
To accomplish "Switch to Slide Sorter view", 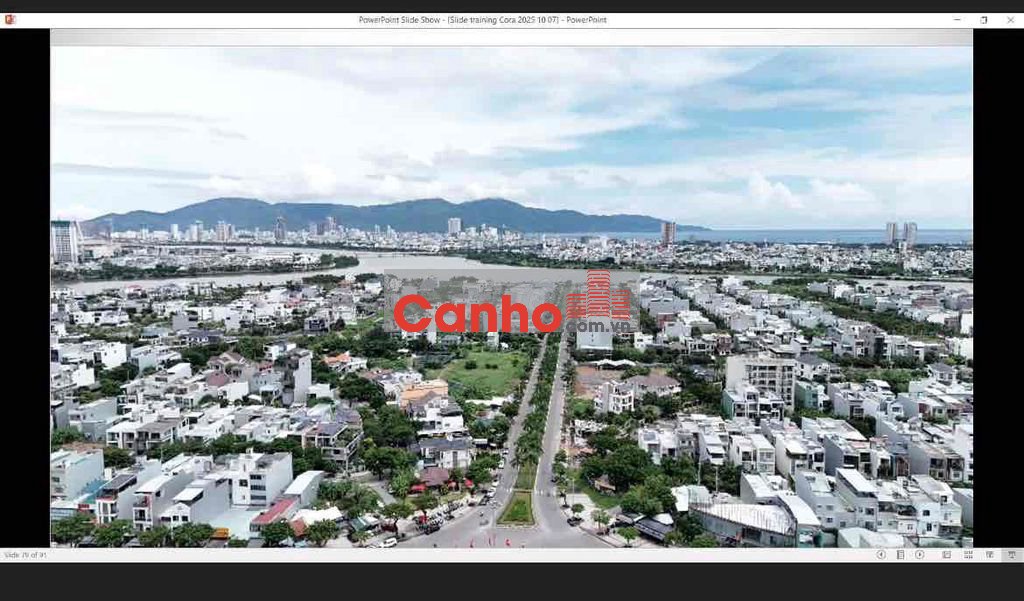I will (x=968, y=554).
